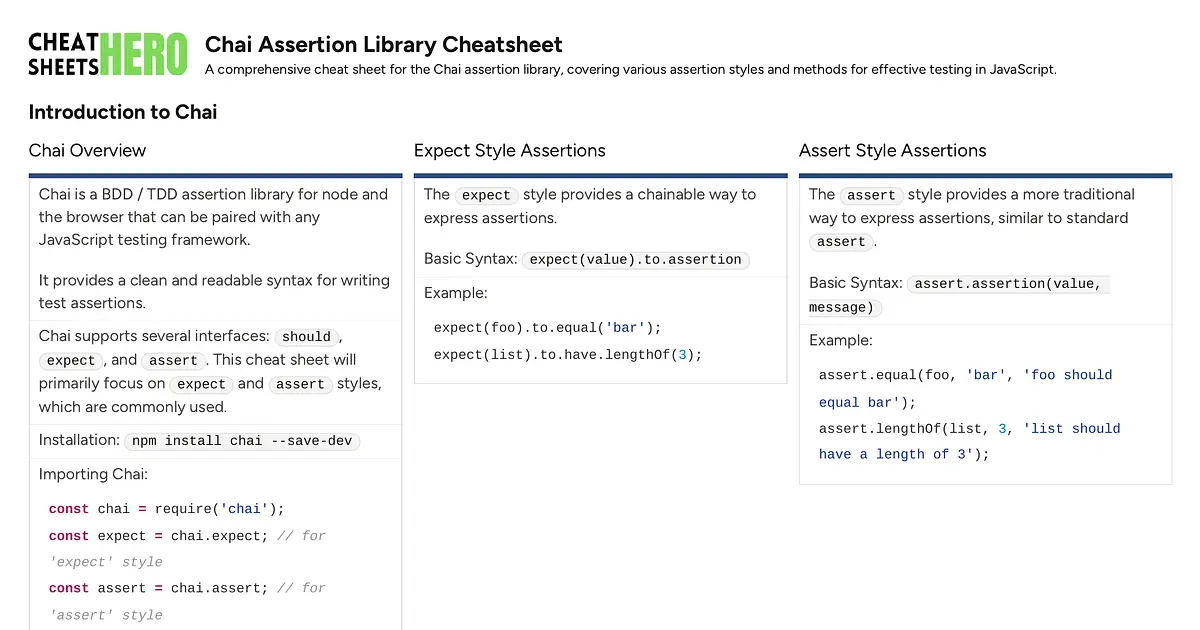Viewport: 1200px width, 630px height.
Task: Click the expect(foo).to.equal('bar') example line
Action: point(545,327)
